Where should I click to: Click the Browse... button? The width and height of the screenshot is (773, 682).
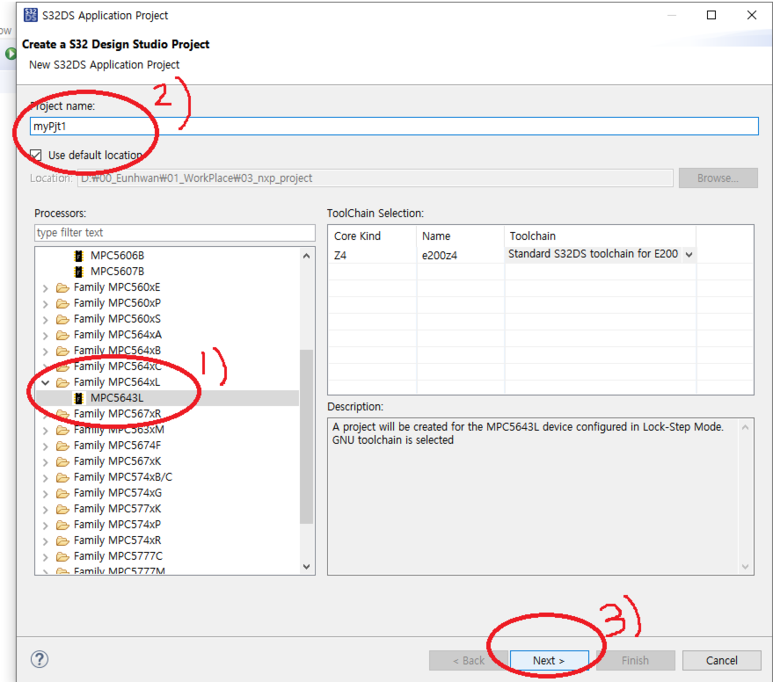718,178
